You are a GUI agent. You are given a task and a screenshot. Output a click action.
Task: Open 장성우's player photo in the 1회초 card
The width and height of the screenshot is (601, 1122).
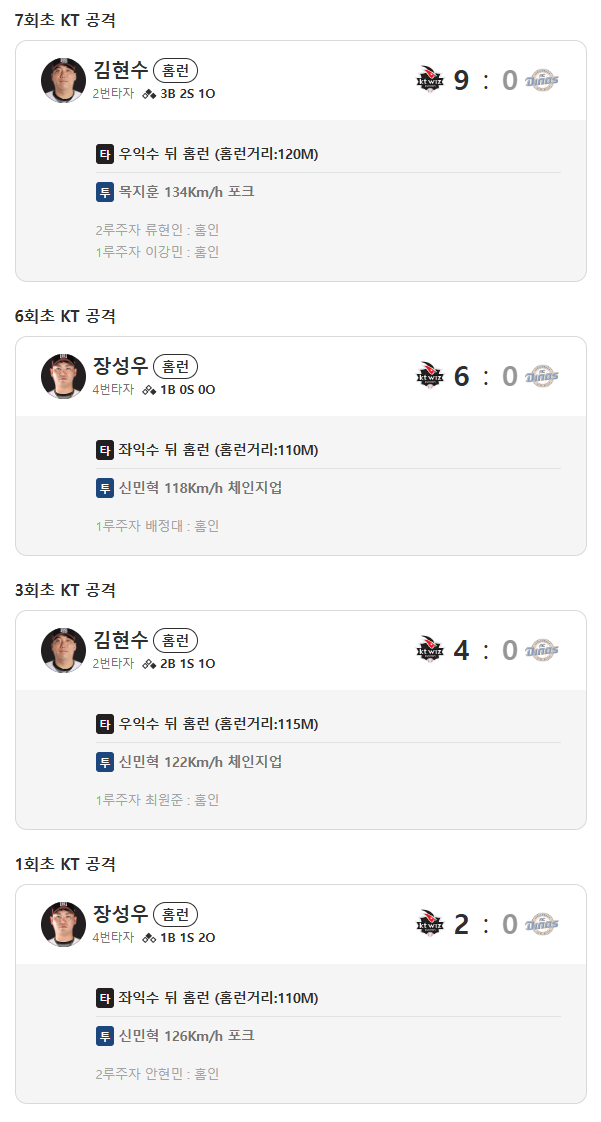tap(63, 924)
